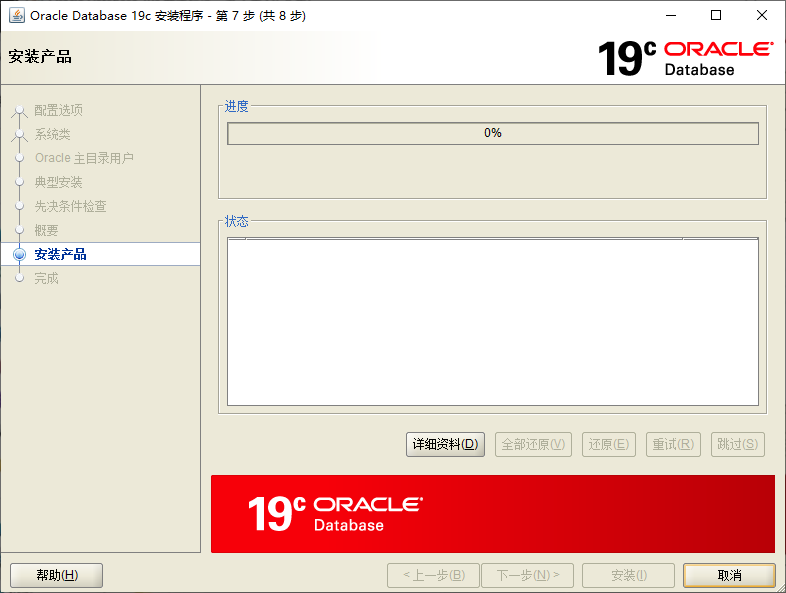The height and width of the screenshot is (593, 786).
Task: Minimize the installer window
Action: [x=671, y=15]
